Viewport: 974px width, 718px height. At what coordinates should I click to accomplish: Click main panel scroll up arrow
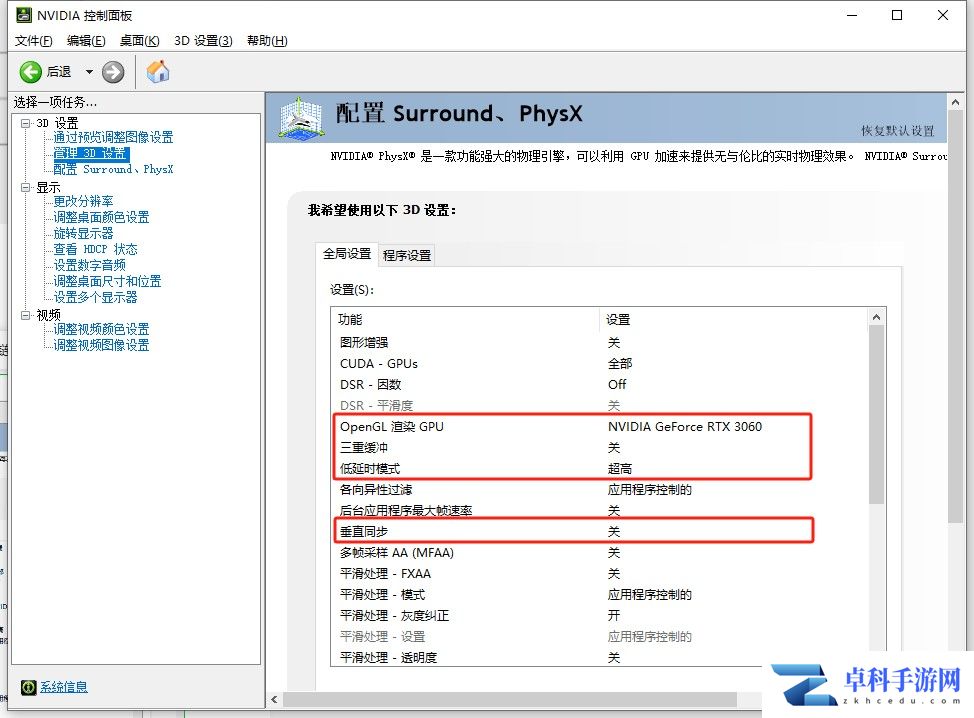pos(955,102)
